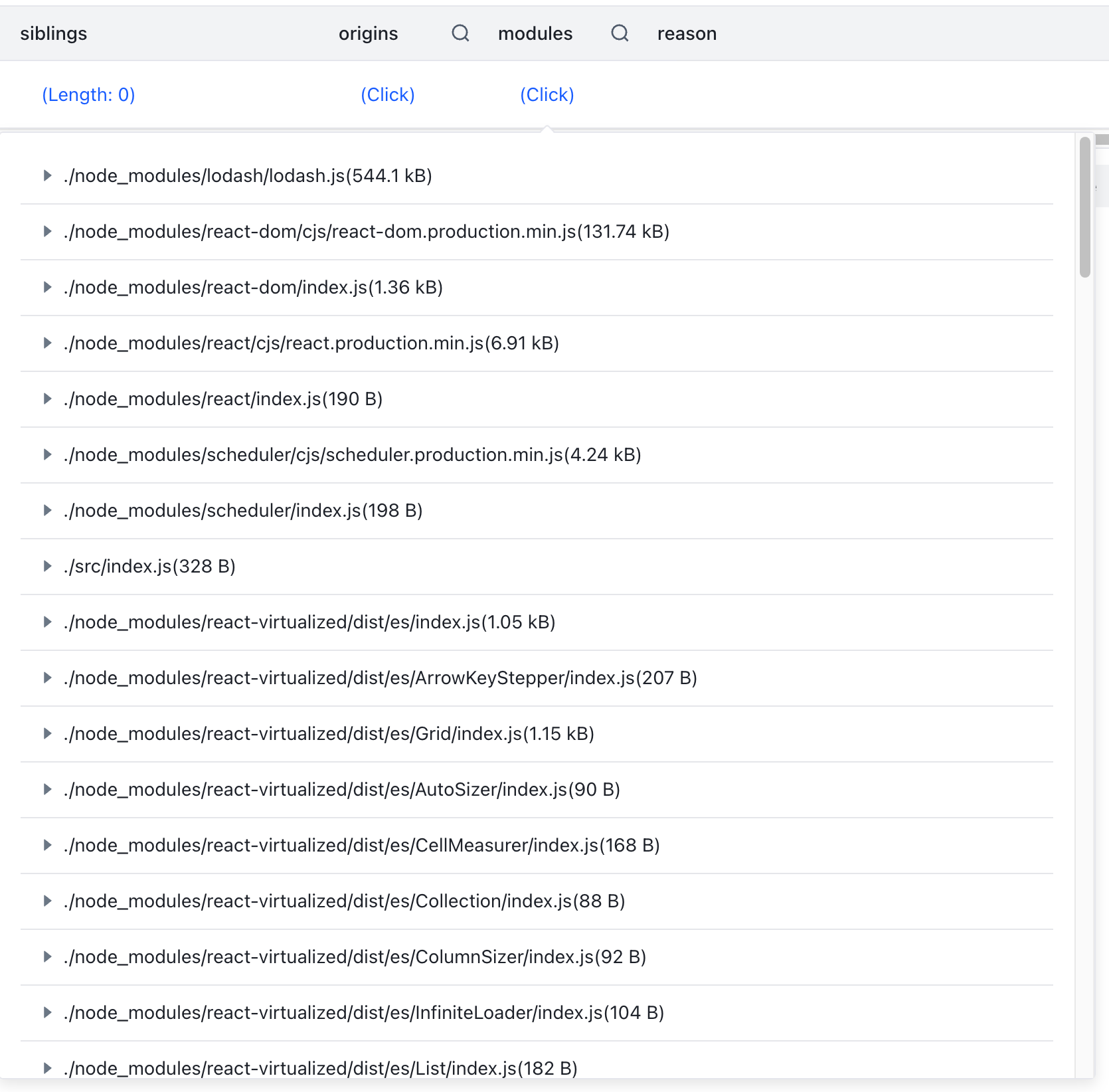
Task: Expand the CellMeasurer/index.js row arrow
Action: [47, 845]
